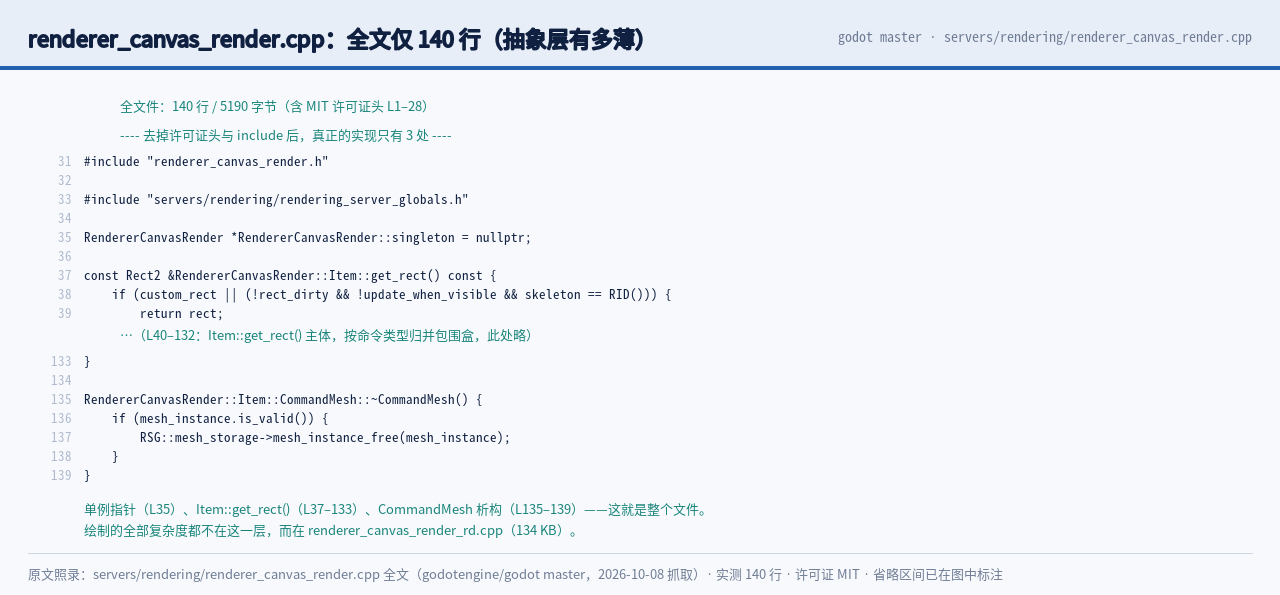
Task: Click line number 135
Action: (61, 400)
